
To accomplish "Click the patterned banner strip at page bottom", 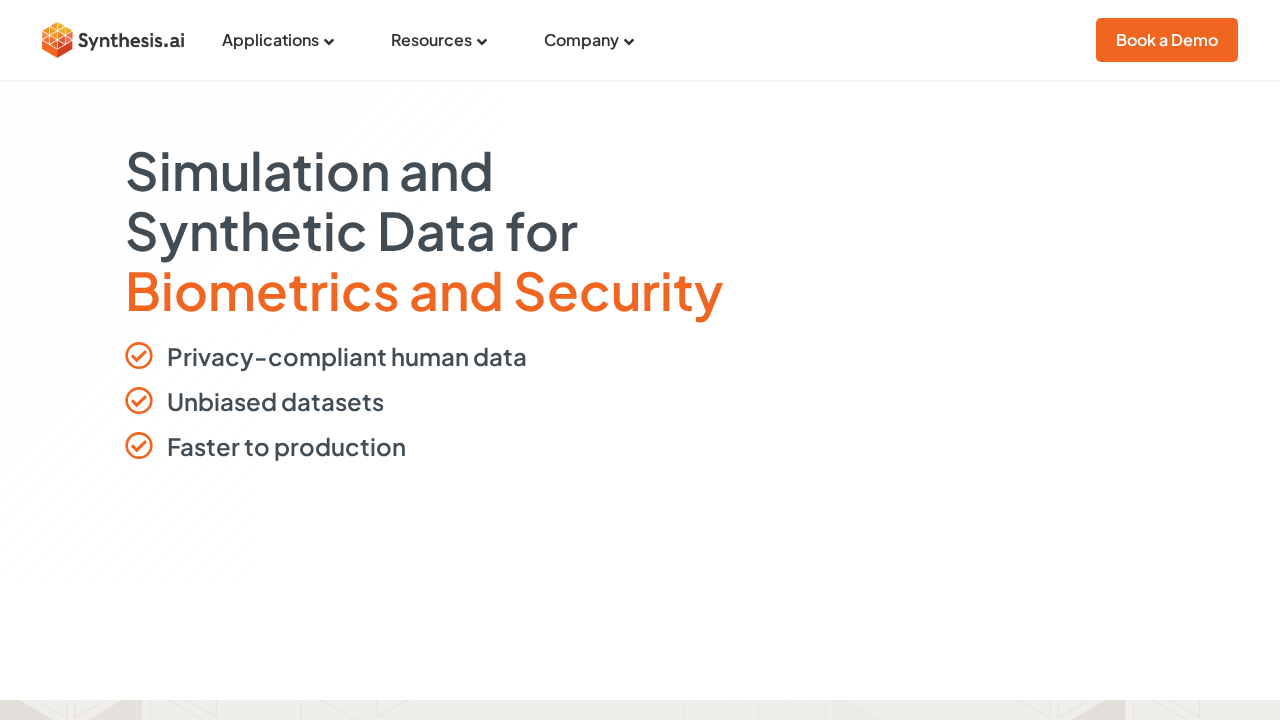I will [640, 710].
